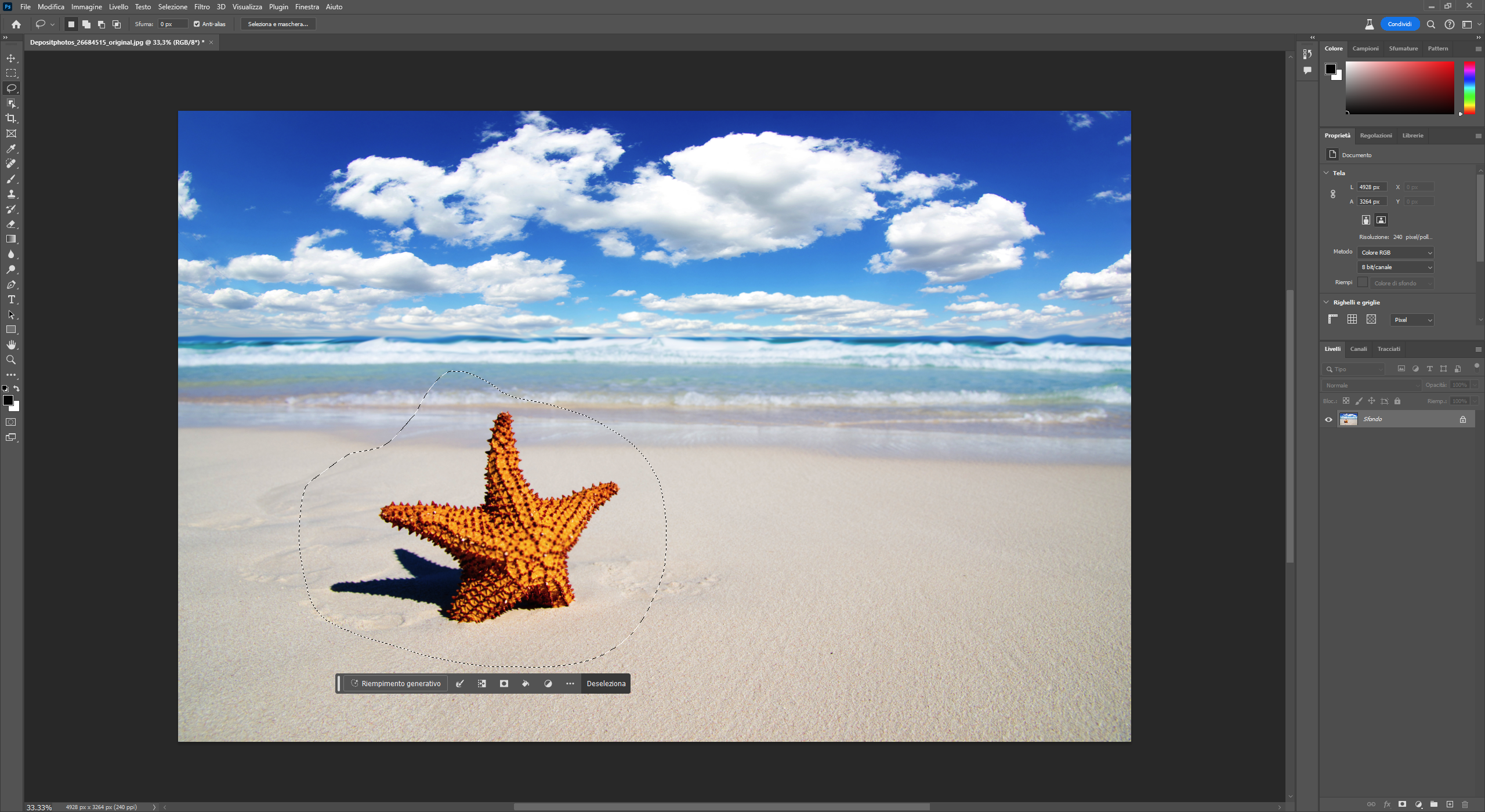Toggle Quick Mask mode icon
1485x812 pixels.
pyautogui.click(x=11, y=422)
